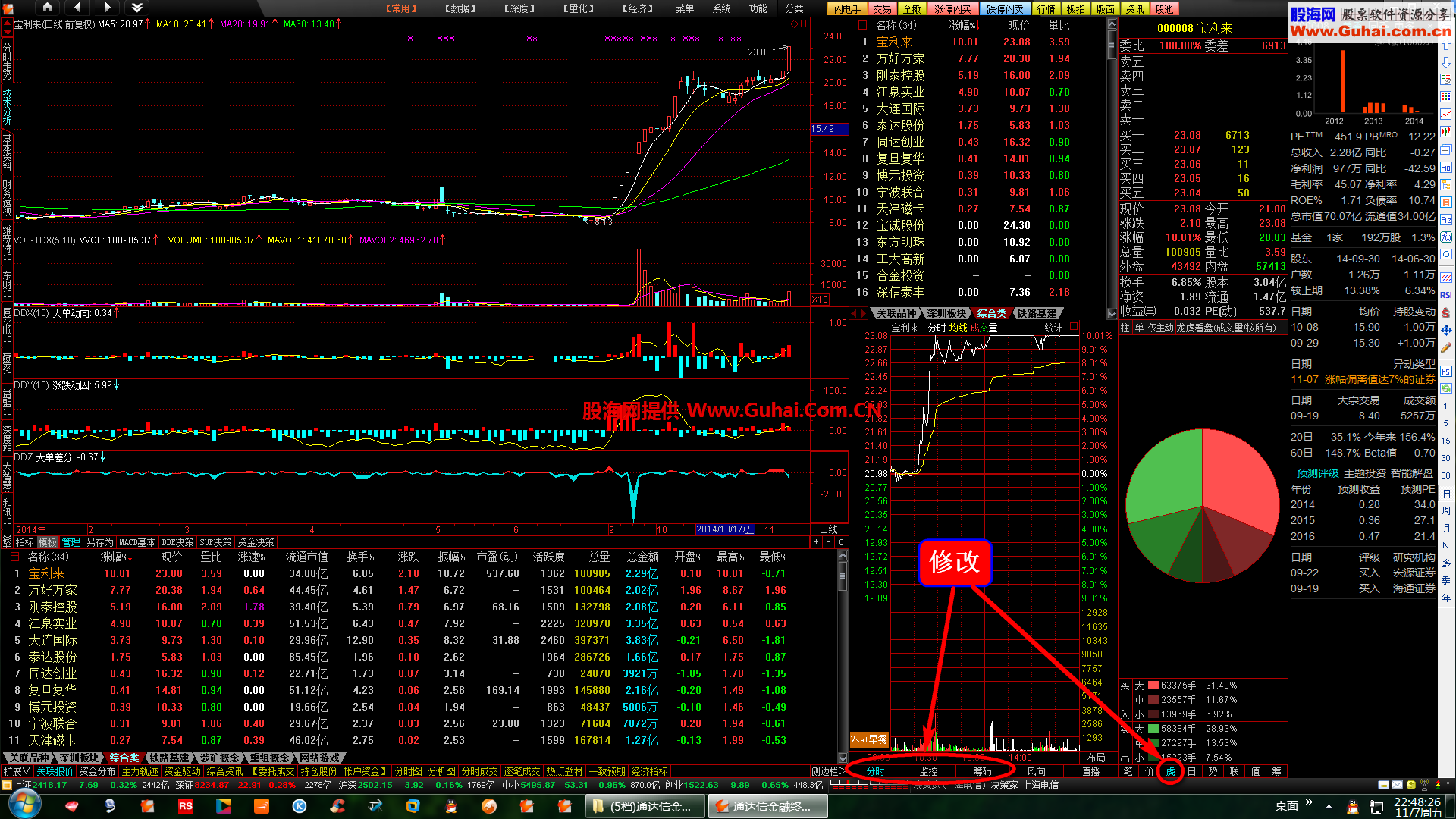
Task: Click the 涨停闪买 button
Action: (x=952, y=9)
